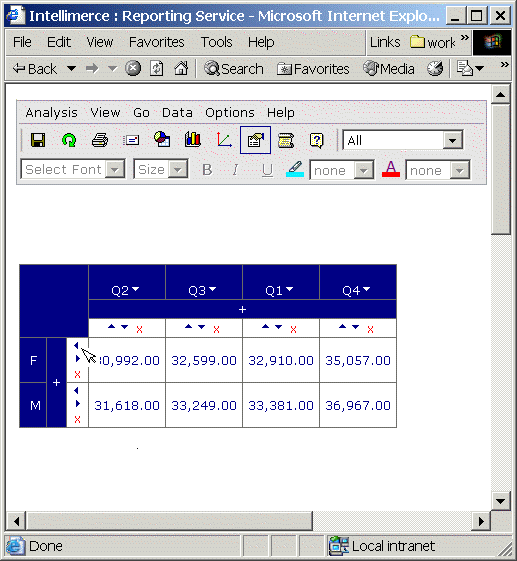Open the Help menu in the report toolbar
The image size is (517, 561).
pyautogui.click(x=281, y=113)
